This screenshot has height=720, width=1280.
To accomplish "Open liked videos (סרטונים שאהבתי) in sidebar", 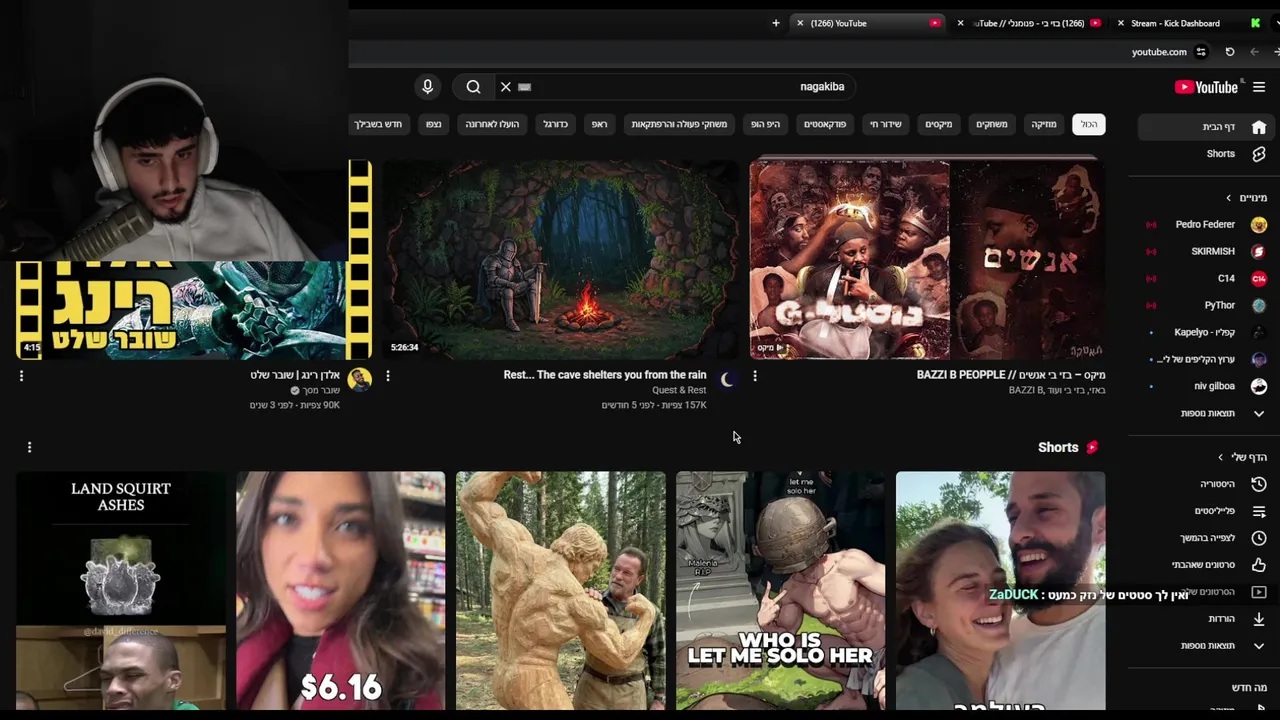I will point(1205,565).
